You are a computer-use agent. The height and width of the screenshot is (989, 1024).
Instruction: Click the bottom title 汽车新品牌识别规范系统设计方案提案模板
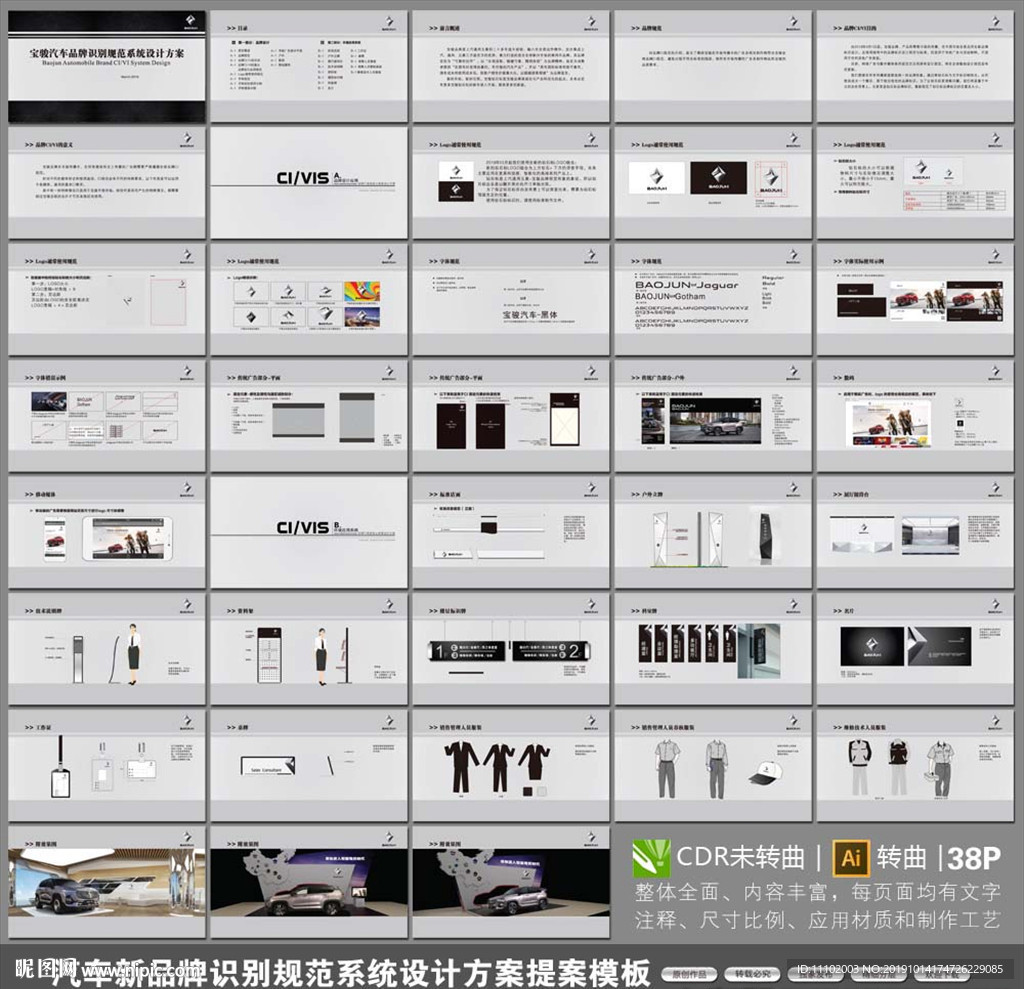click(351, 973)
